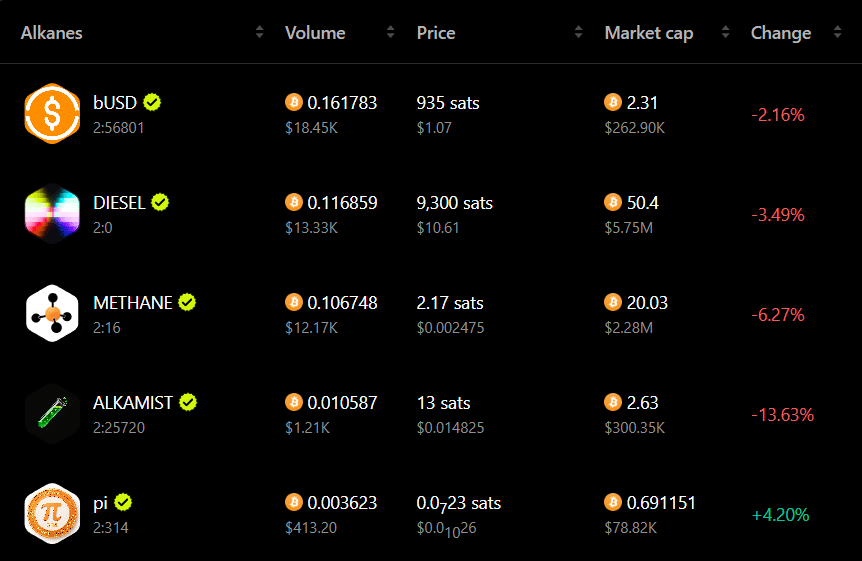Click the bUSD orange dollar token icon
Image resolution: width=862 pixels, height=561 pixels.
tap(52, 113)
